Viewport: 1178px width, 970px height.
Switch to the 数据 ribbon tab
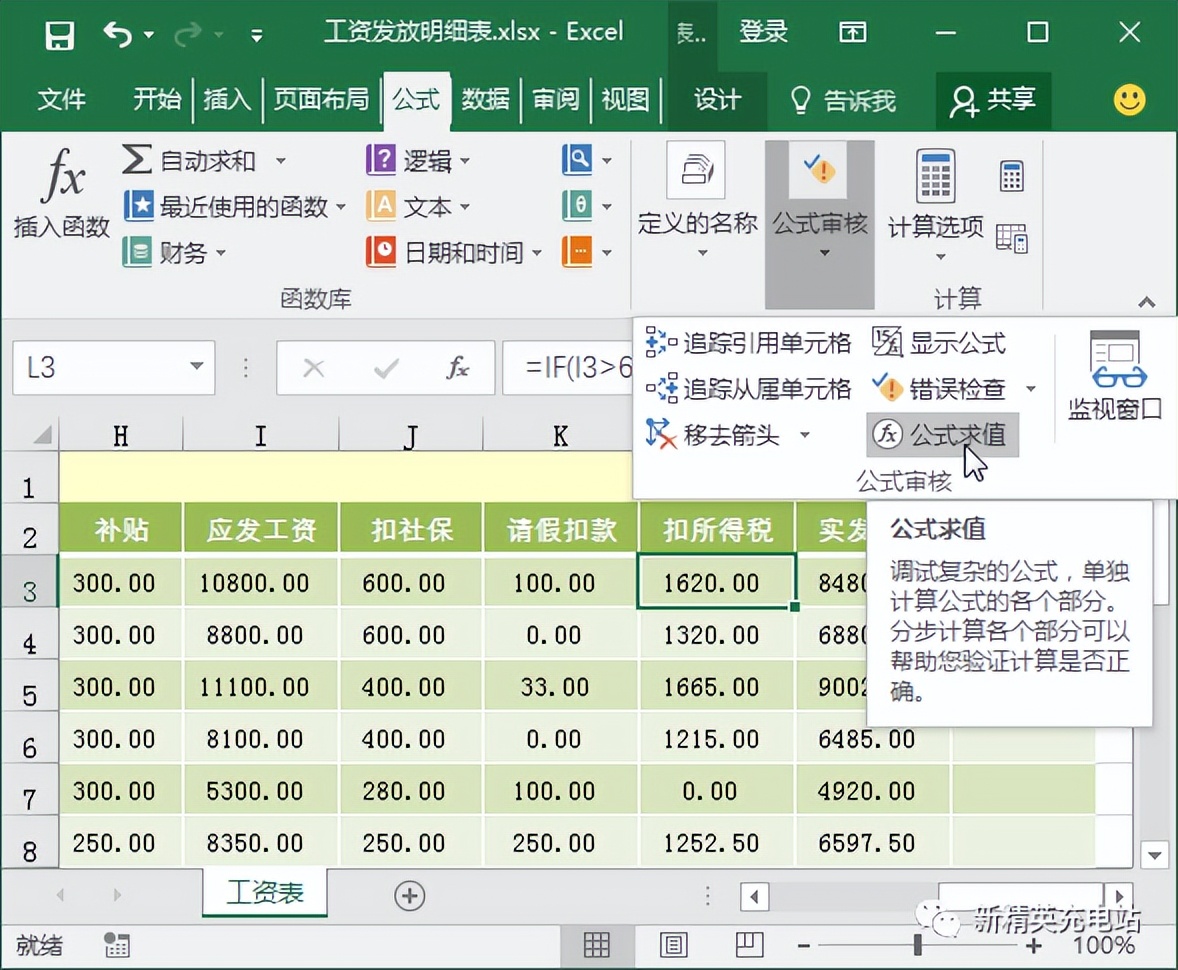tap(486, 100)
